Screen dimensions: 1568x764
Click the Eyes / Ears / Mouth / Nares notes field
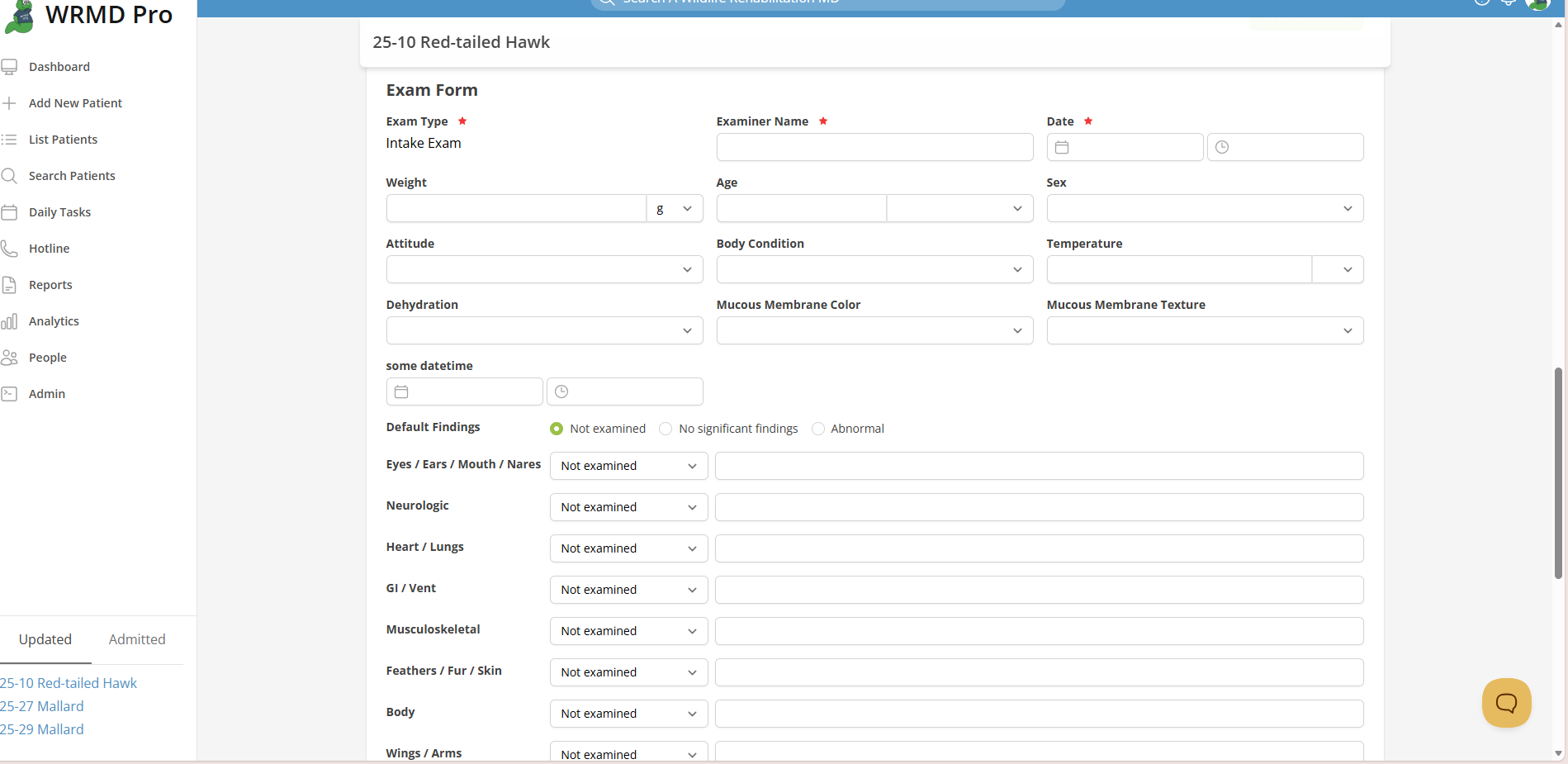(x=1039, y=466)
